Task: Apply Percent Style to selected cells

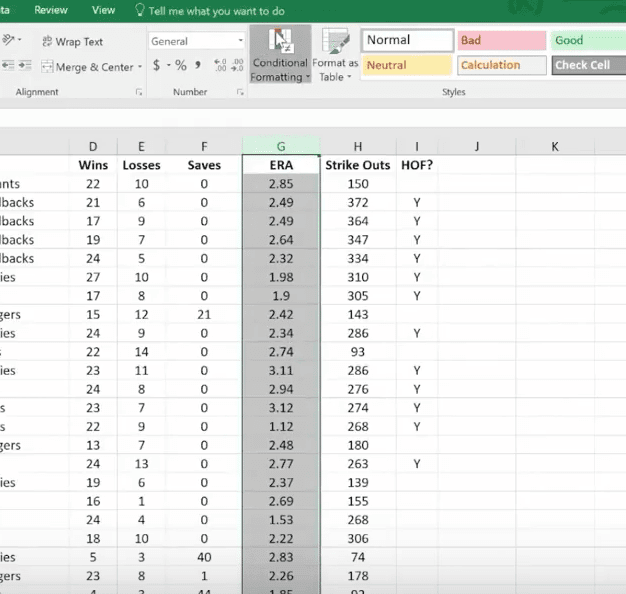Action: [181, 66]
